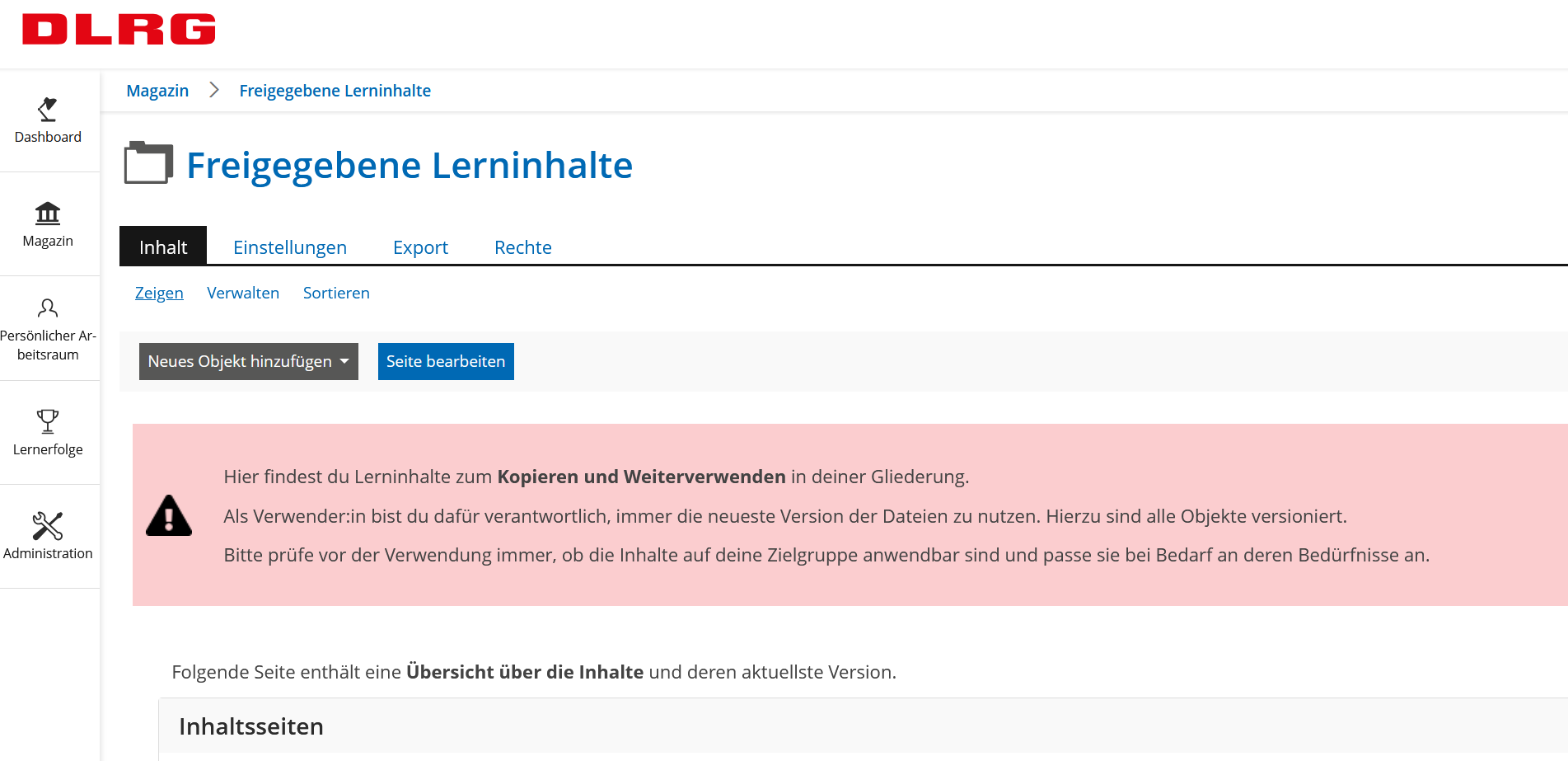Click the warning triangle icon in the notice
This screenshot has width=1568, height=761.
[169, 516]
